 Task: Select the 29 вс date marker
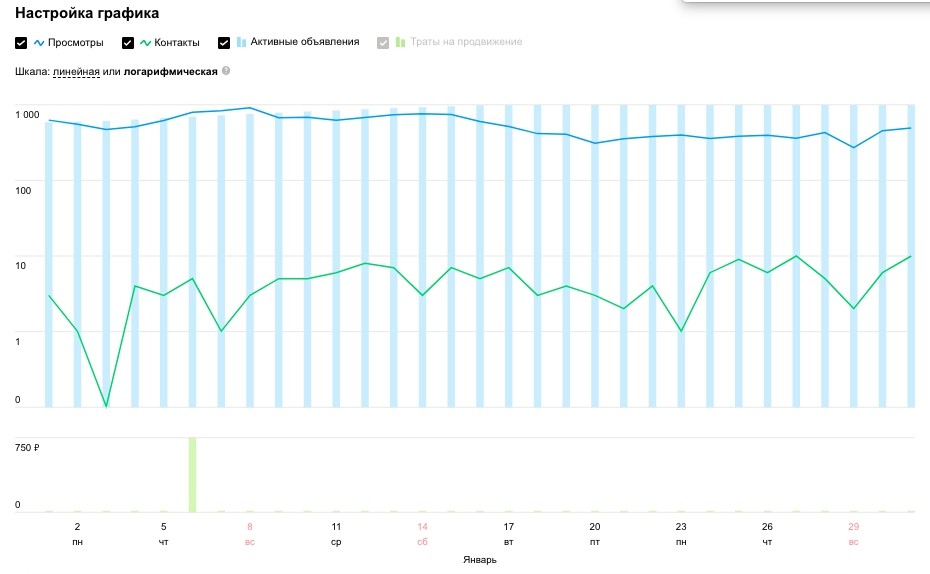(x=853, y=533)
